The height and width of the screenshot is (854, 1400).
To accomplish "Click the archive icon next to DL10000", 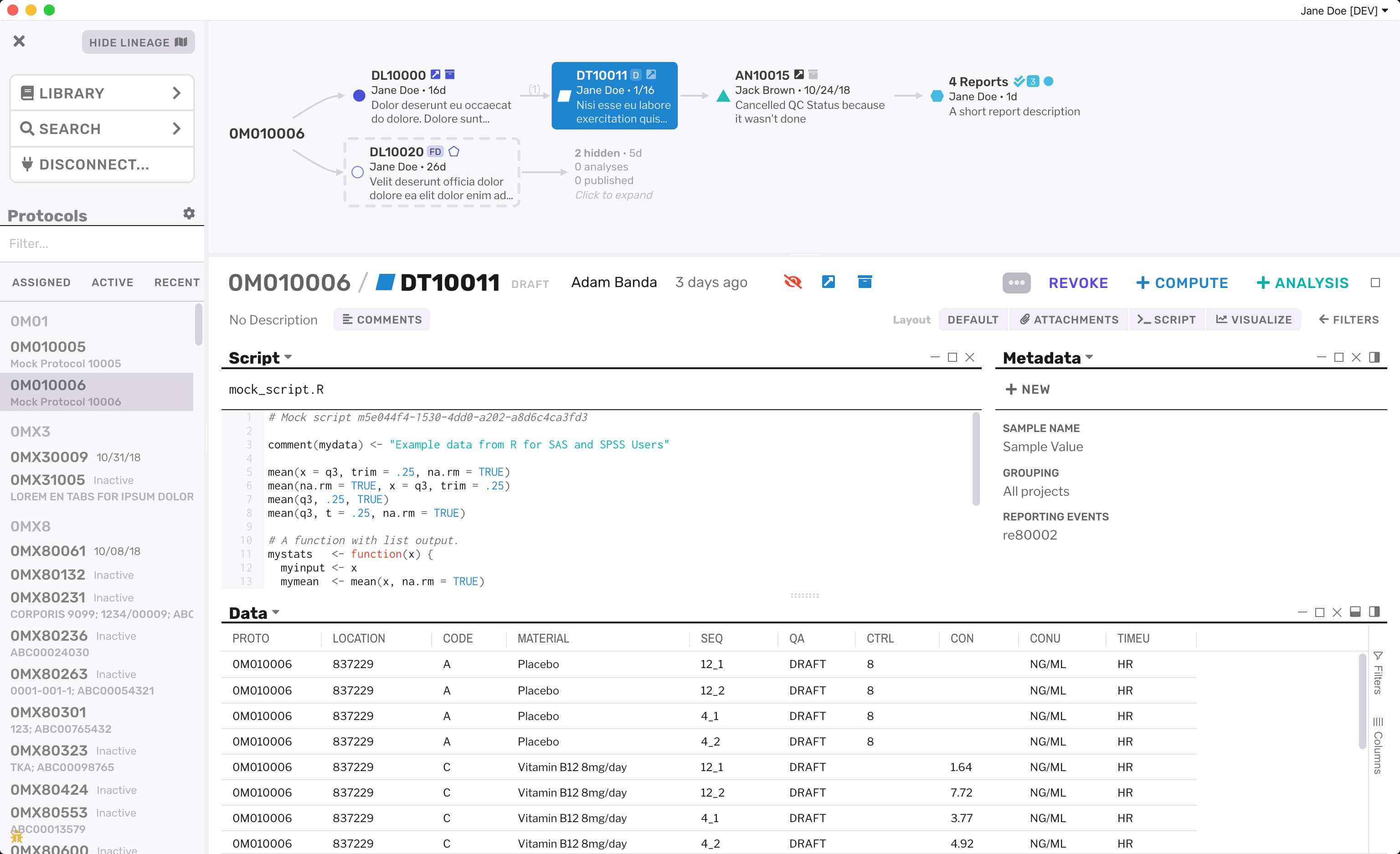I will (x=449, y=74).
